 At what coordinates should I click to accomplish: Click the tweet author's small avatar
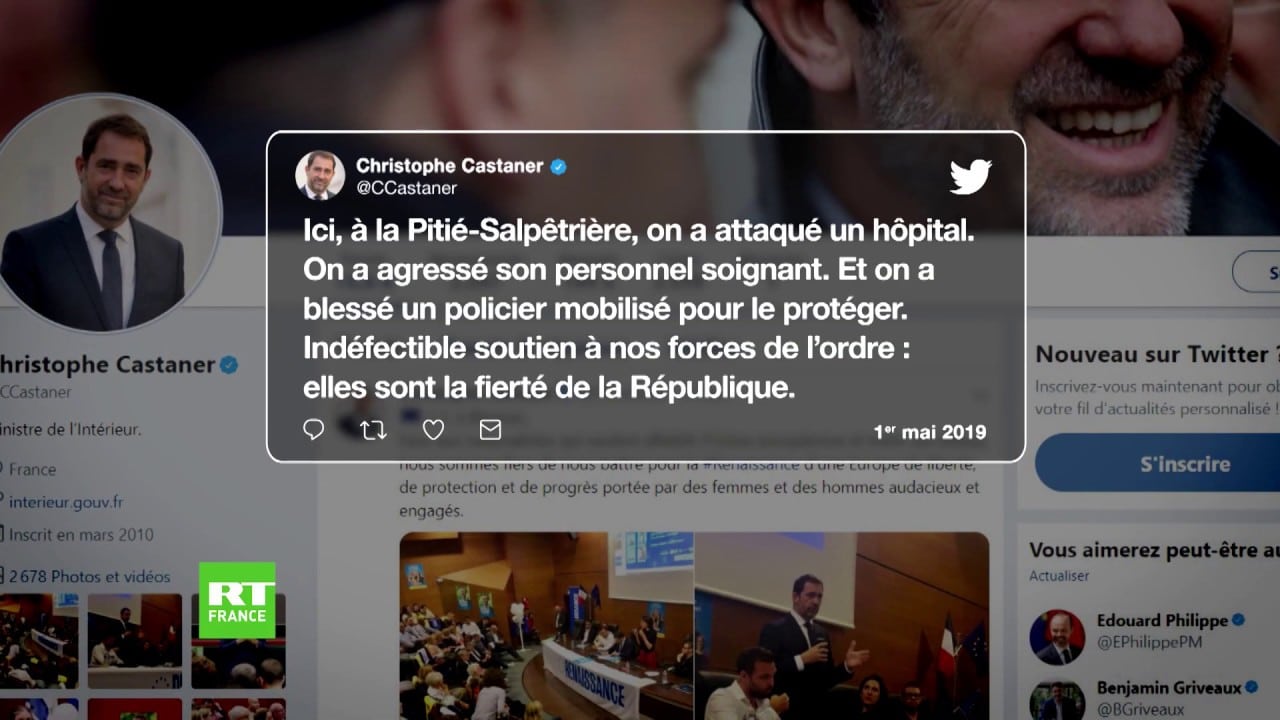(320, 176)
